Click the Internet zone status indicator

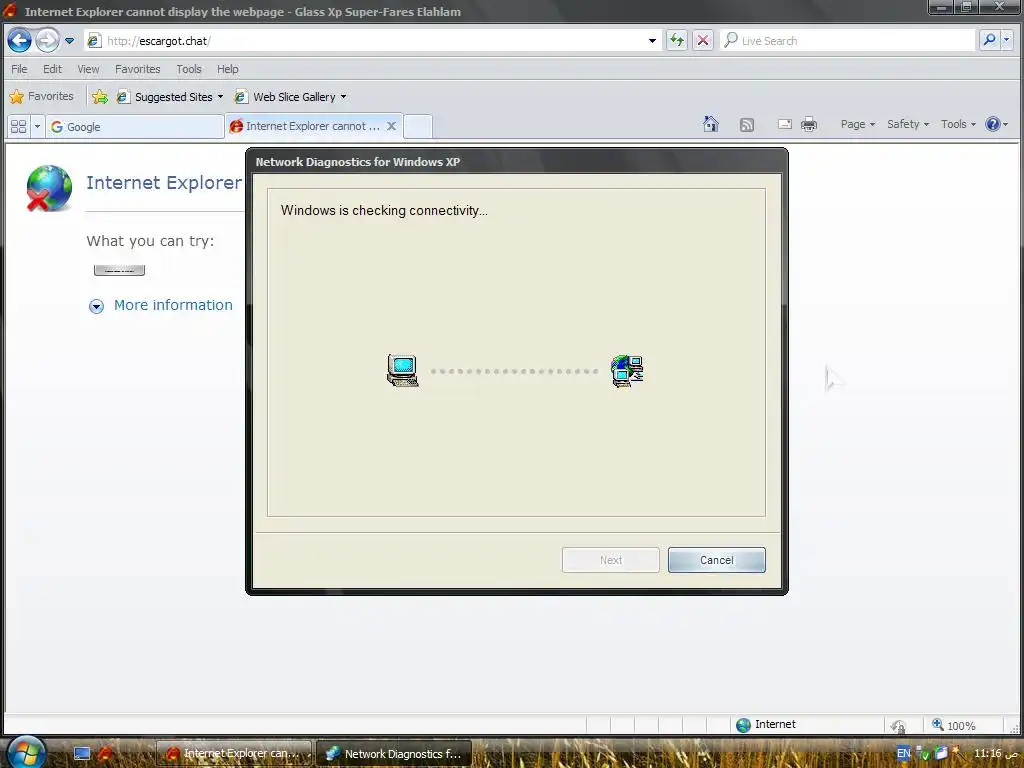pyautogui.click(x=765, y=724)
